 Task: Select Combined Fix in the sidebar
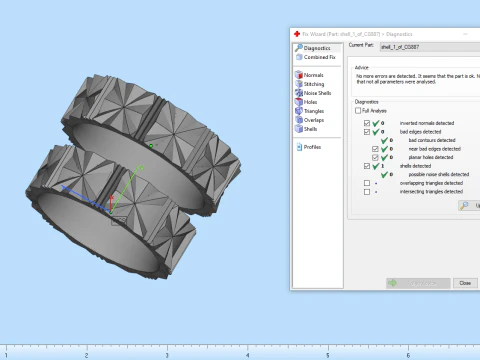(316, 57)
